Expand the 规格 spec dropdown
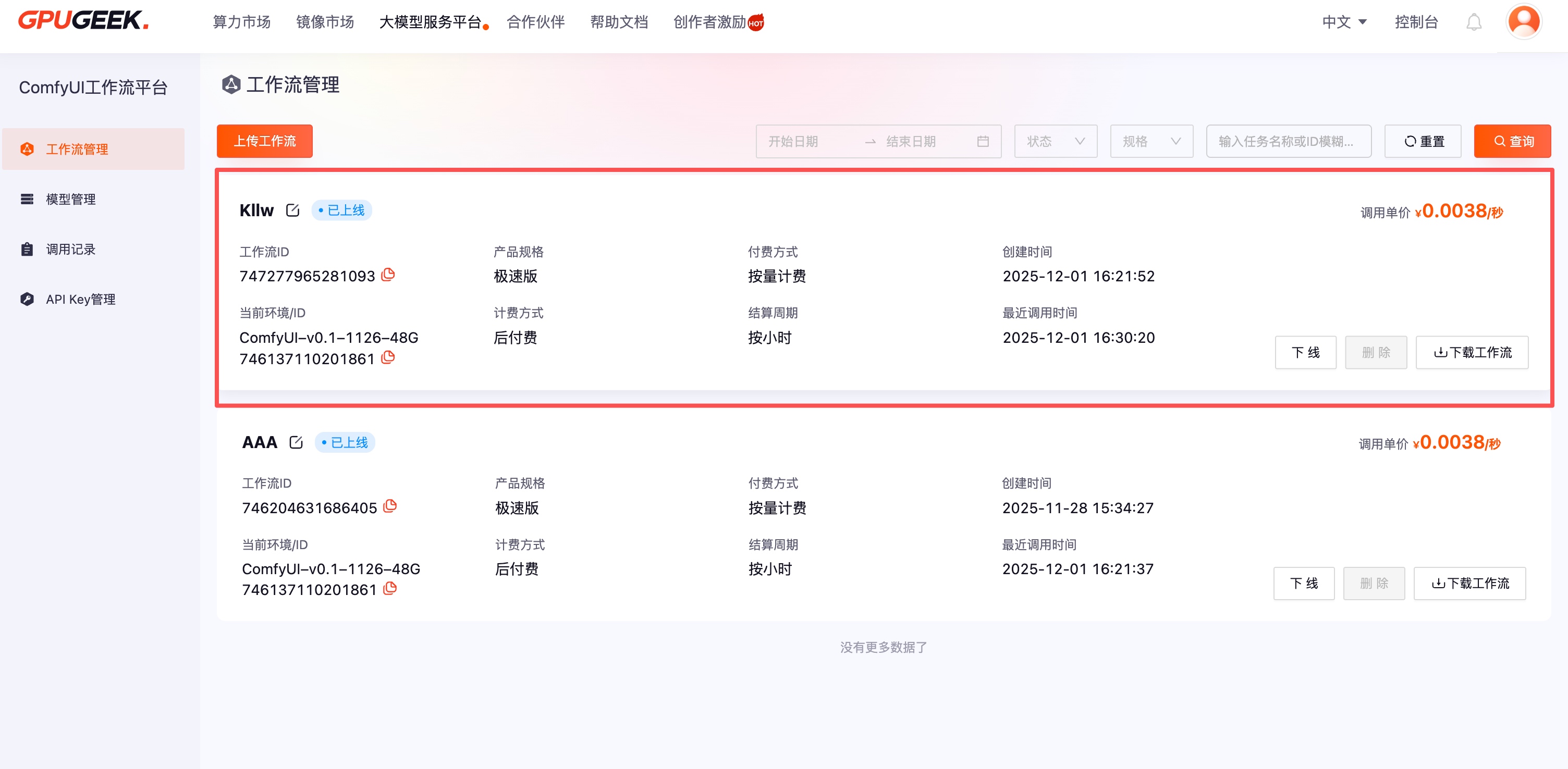Image resolution: width=1568 pixels, height=769 pixels. [1151, 141]
